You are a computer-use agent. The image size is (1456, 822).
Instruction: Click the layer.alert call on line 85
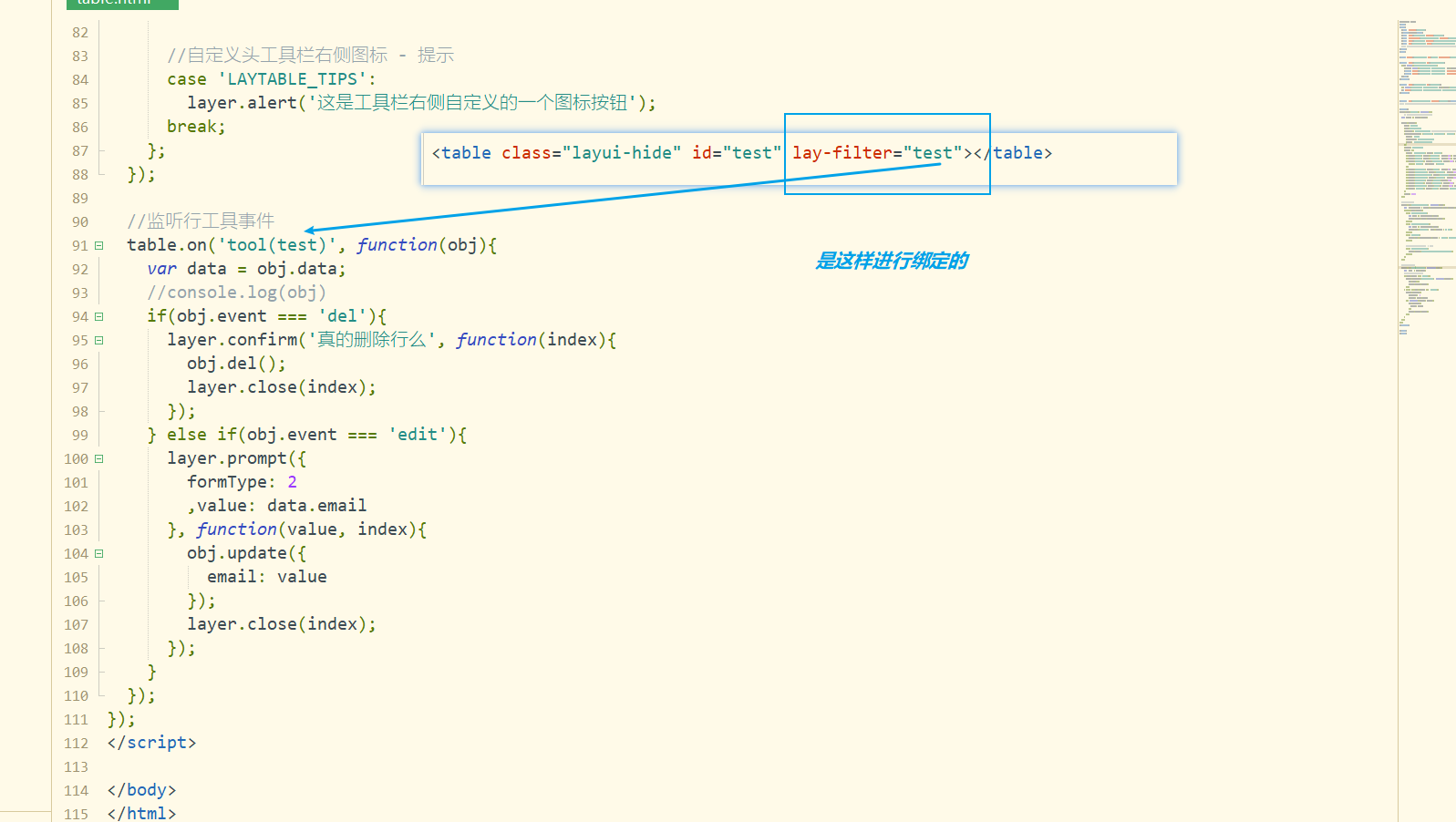[x=421, y=103]
